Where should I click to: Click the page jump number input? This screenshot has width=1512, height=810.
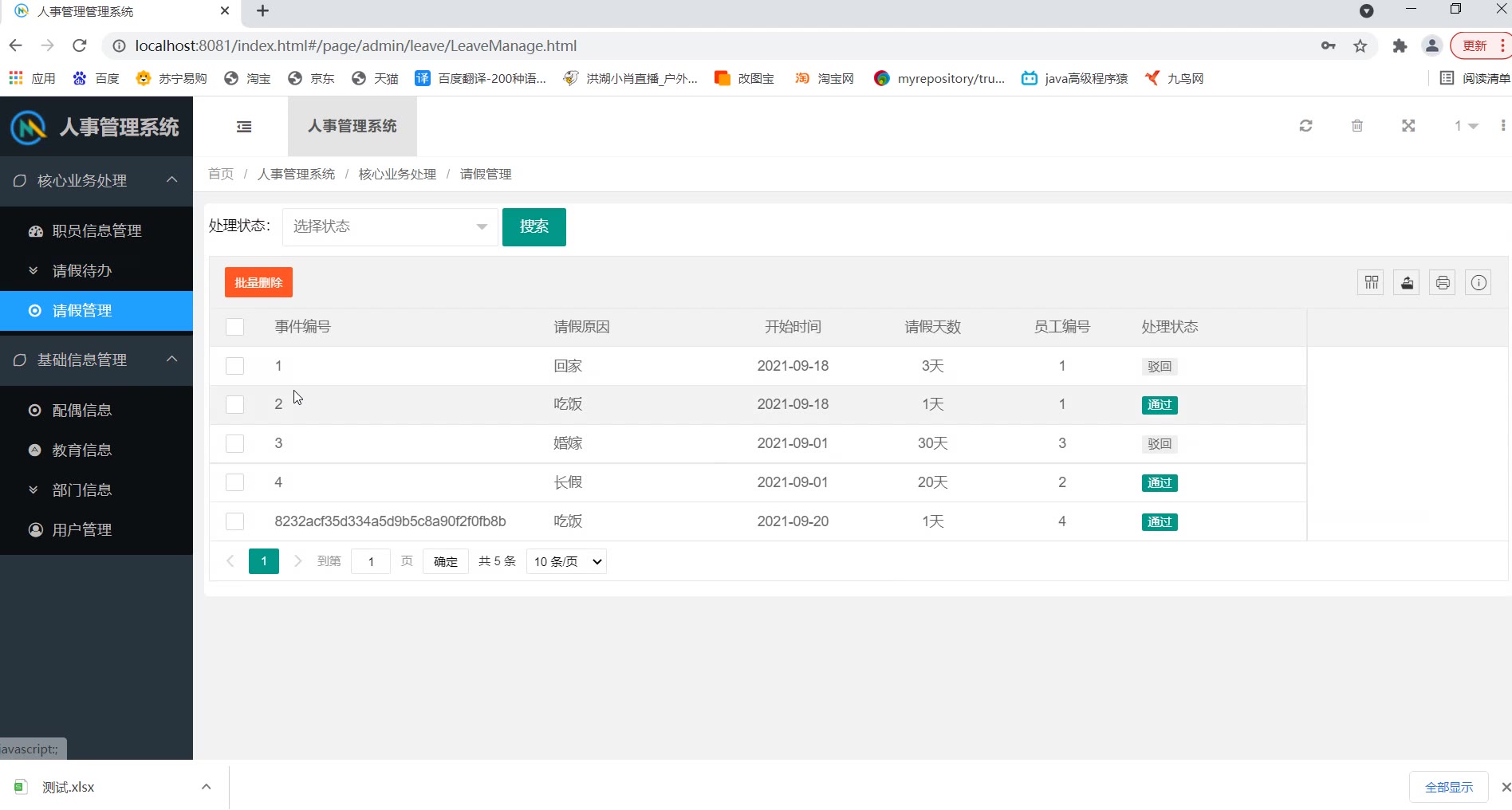[x=371, y=561]
